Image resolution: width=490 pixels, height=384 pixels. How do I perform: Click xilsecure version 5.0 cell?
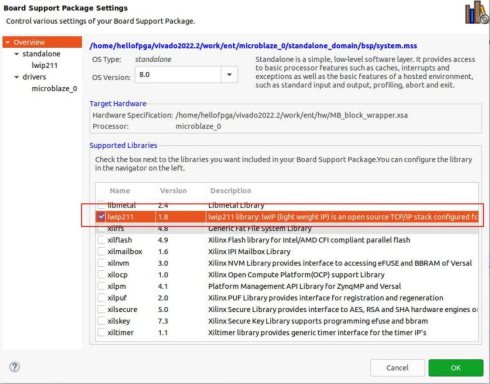point(163,309)
